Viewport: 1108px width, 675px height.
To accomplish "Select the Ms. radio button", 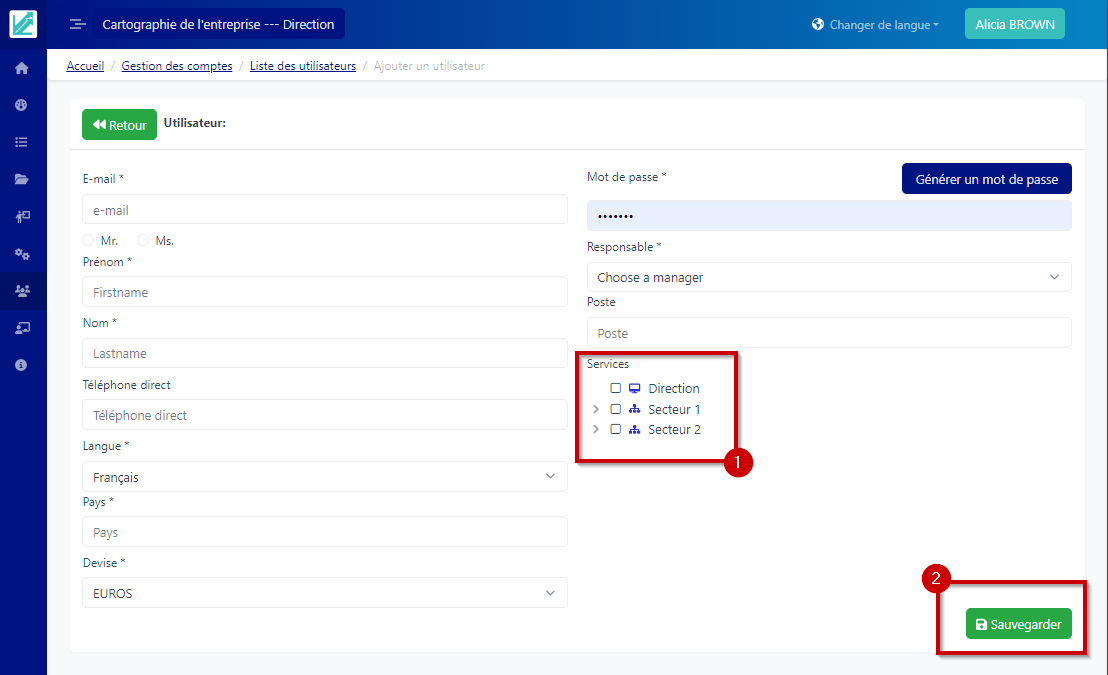I will [143, 241].
